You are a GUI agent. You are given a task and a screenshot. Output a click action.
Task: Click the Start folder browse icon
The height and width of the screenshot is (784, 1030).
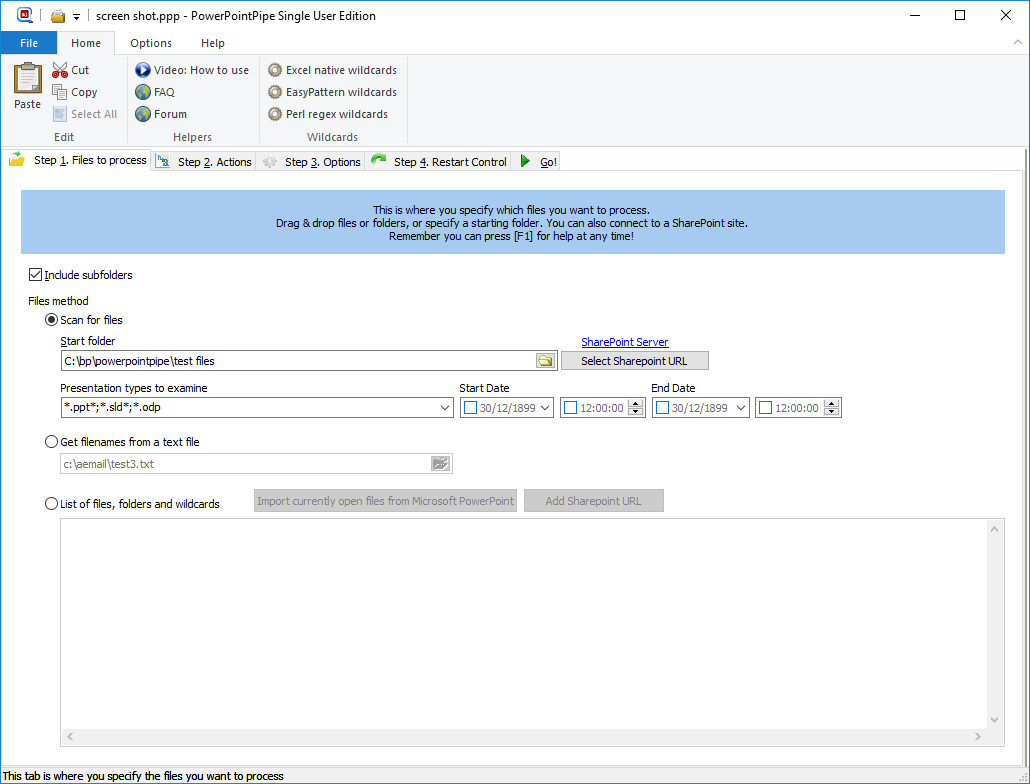coord(545,361)
